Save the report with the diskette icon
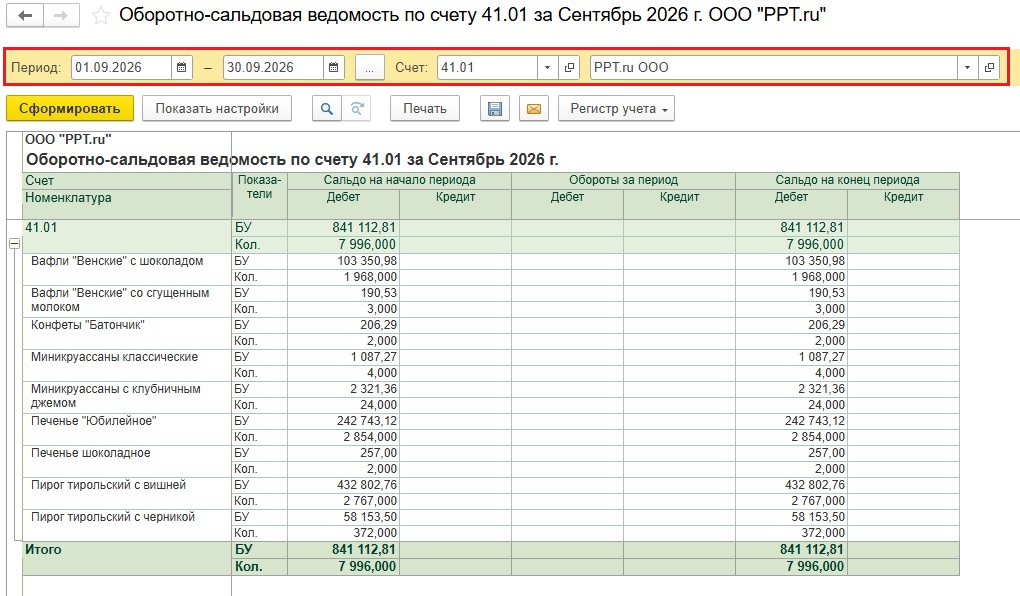Viewport: 1020px width, 596px height. pos(495,109)
